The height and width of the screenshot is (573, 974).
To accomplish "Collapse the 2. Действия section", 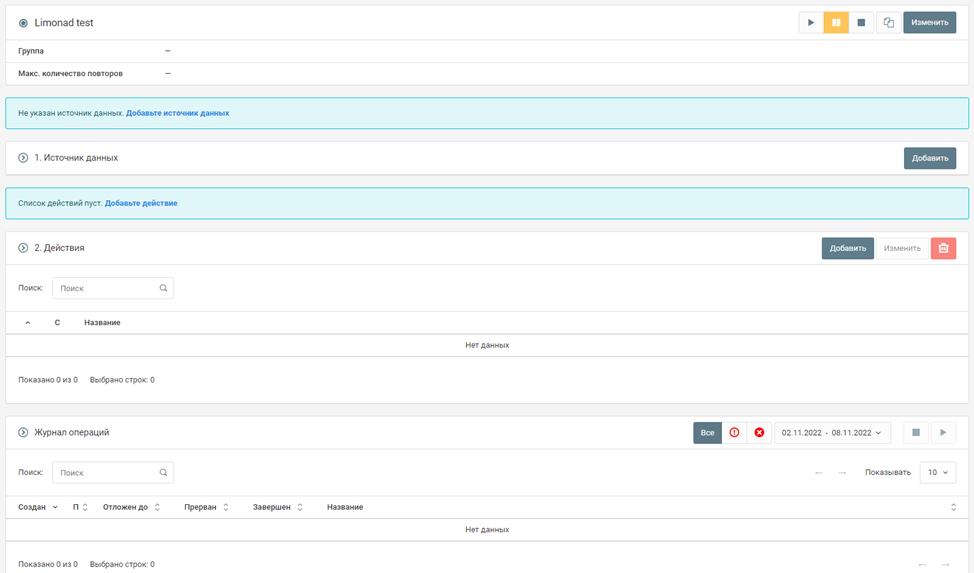I will (23, 248).
